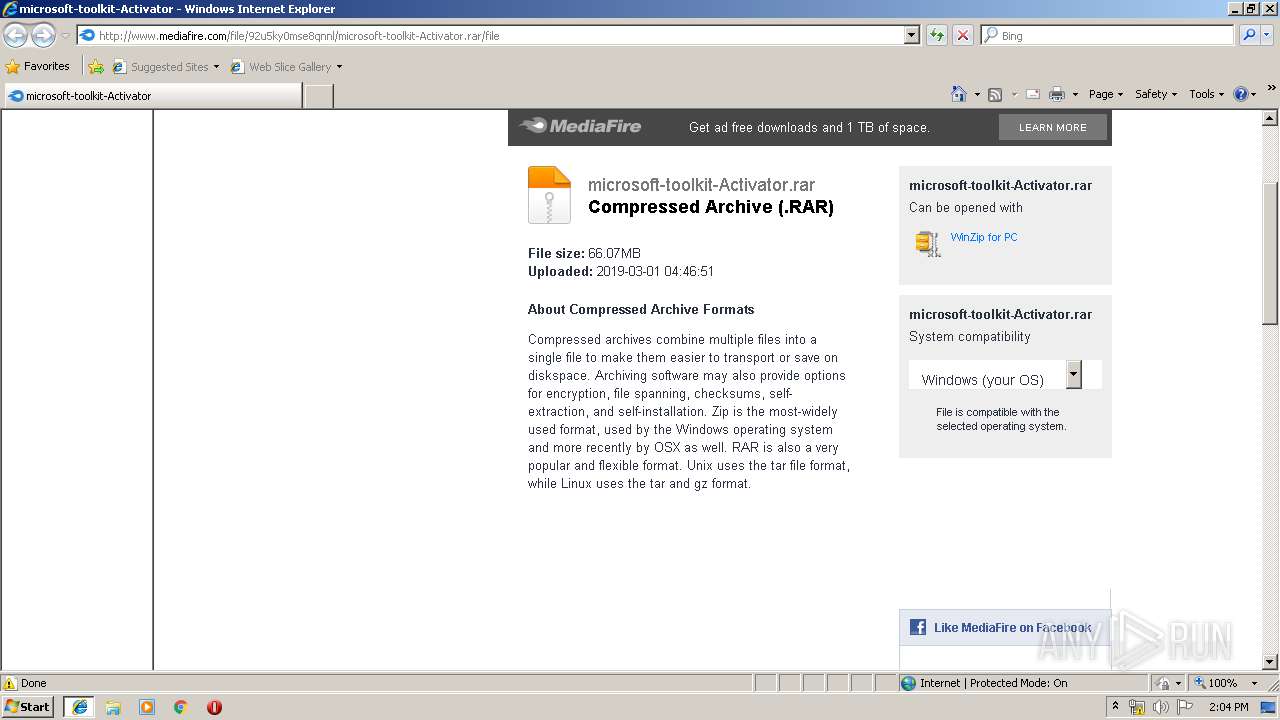
Task: Click the scroll down arrow
Action: (x=1270, y=662)
